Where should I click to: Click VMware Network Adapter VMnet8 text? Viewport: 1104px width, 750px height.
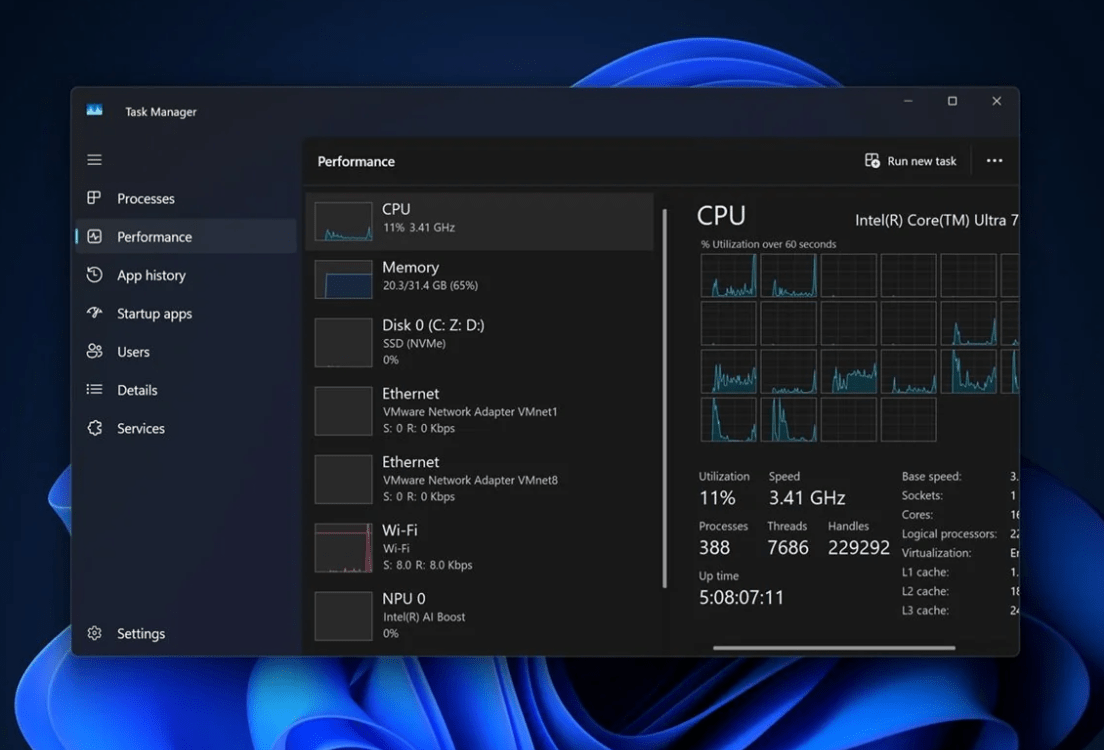click(470, 480)
